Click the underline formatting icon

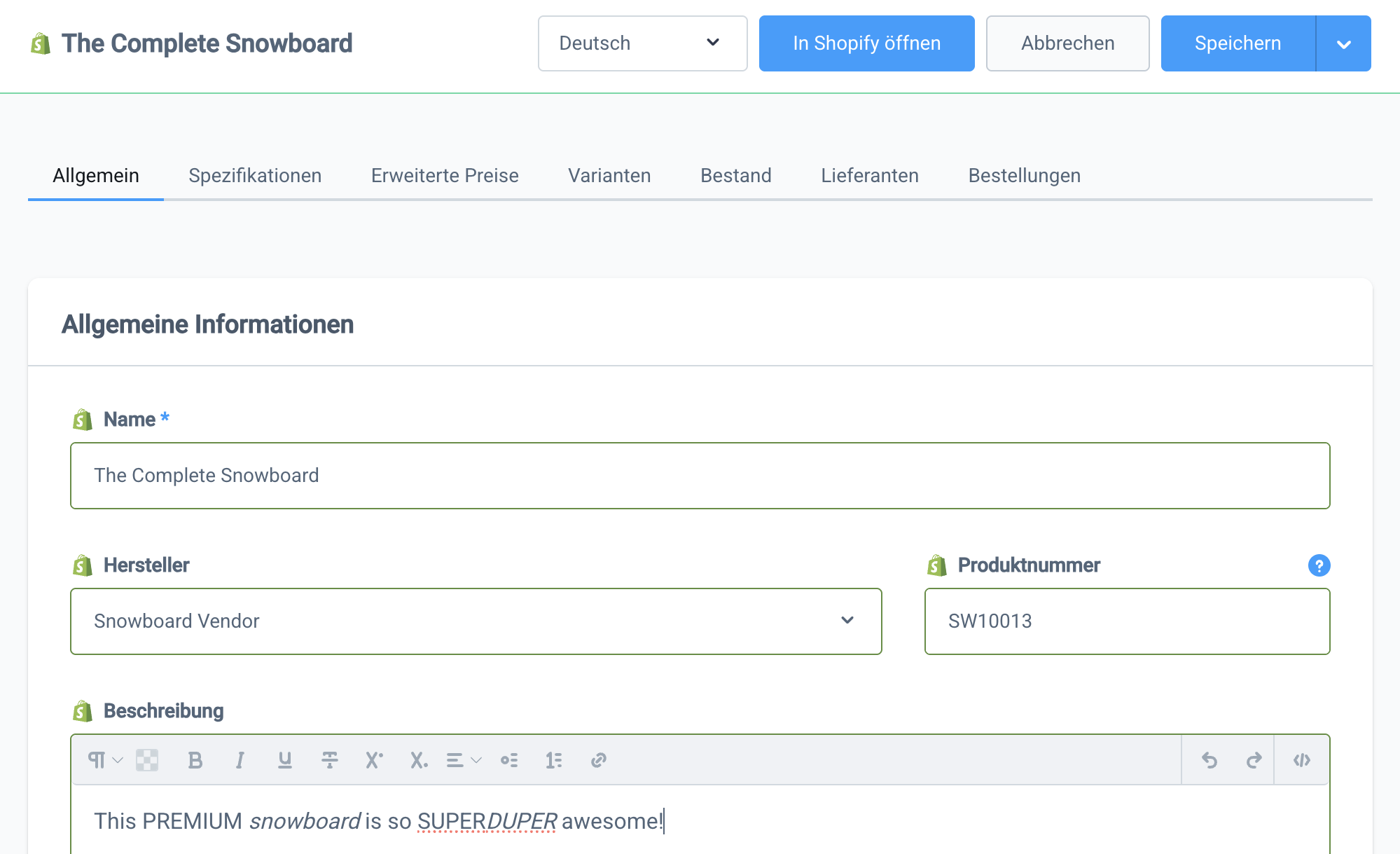tap(284, 760)
